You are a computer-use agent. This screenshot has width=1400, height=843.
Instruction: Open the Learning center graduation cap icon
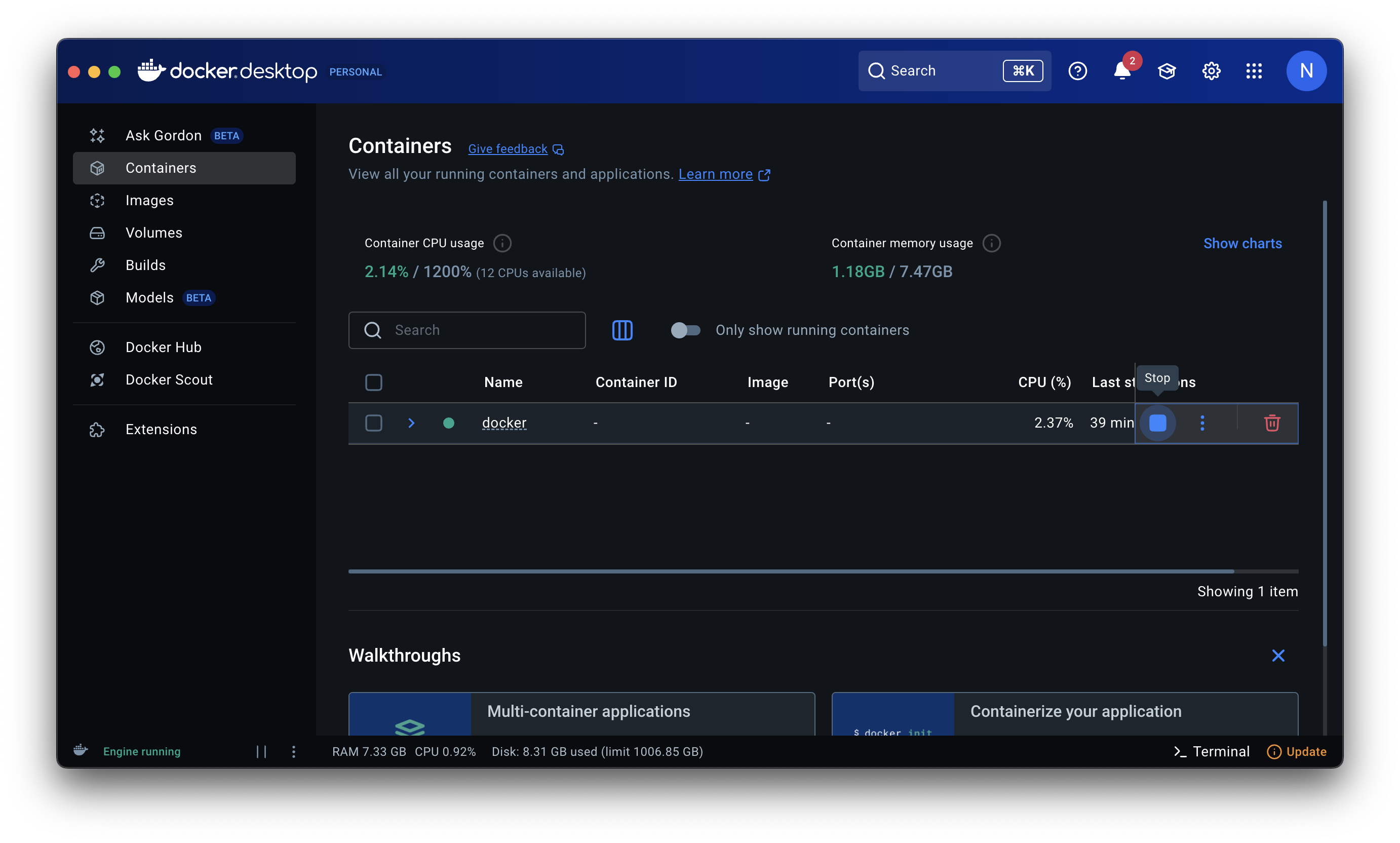point(1166,71)
